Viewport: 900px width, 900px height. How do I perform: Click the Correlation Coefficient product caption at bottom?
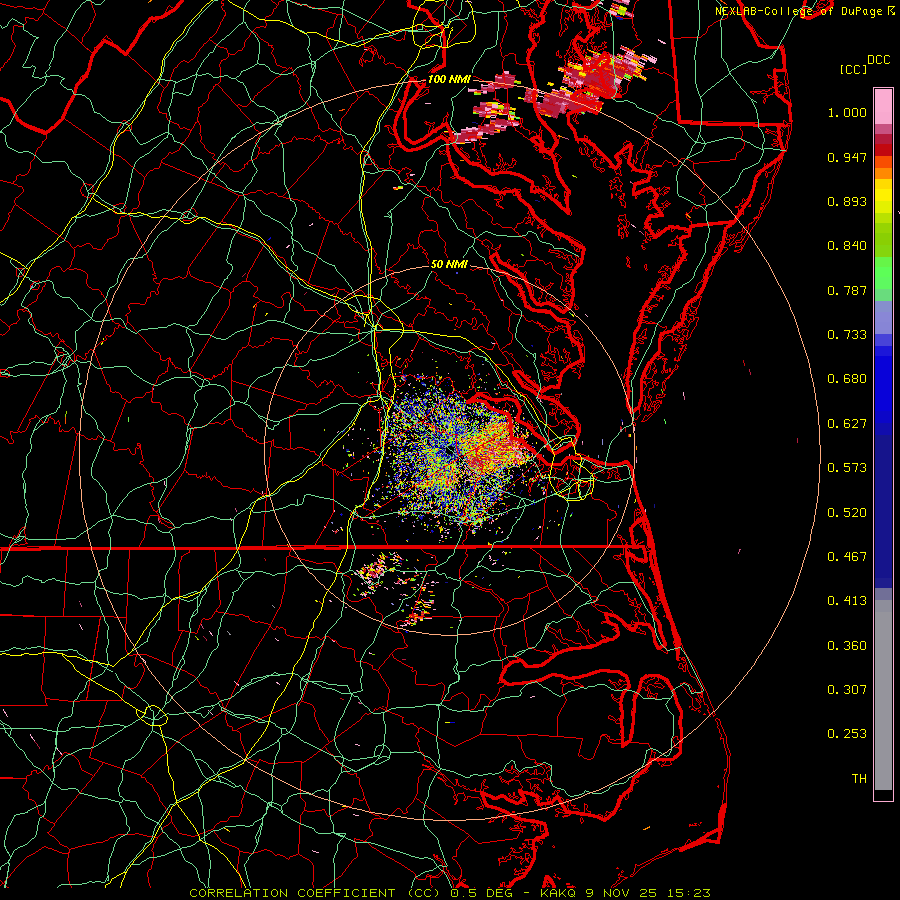point(450,893)
